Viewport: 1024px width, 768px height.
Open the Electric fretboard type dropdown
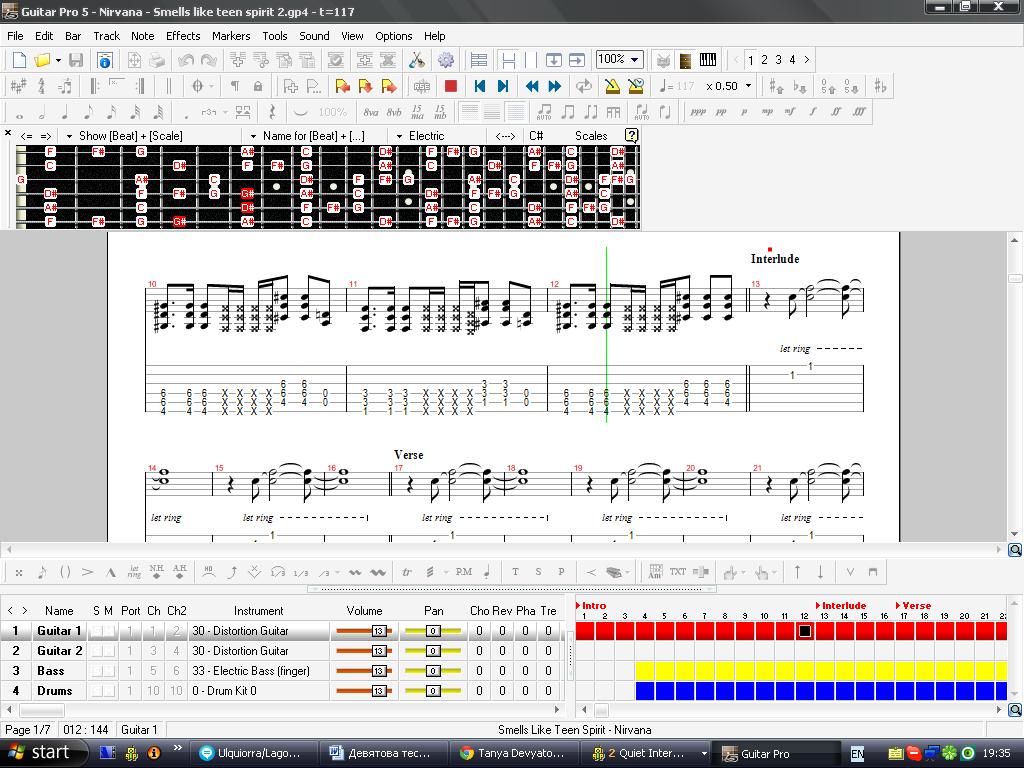pos(399,136)
